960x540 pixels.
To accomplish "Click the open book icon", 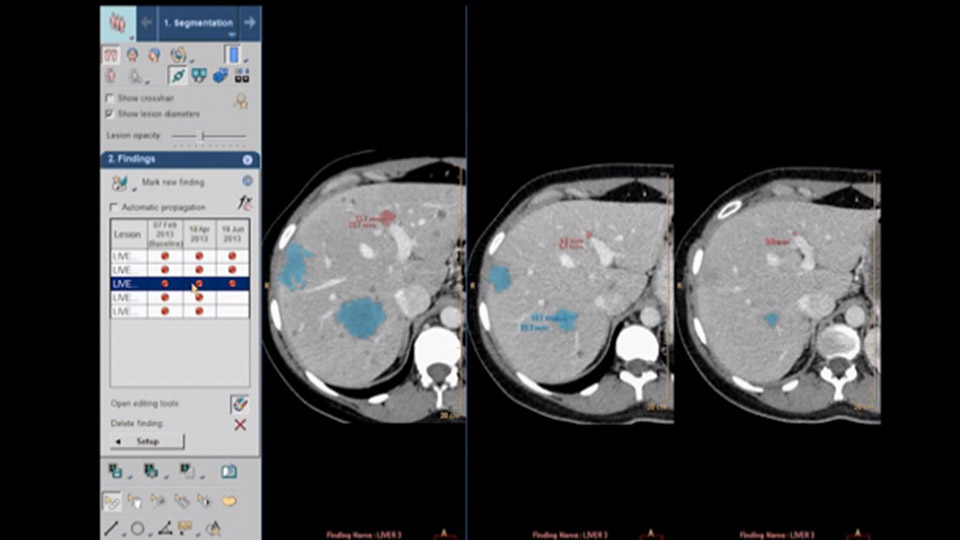I will click(x=228, y=471).
